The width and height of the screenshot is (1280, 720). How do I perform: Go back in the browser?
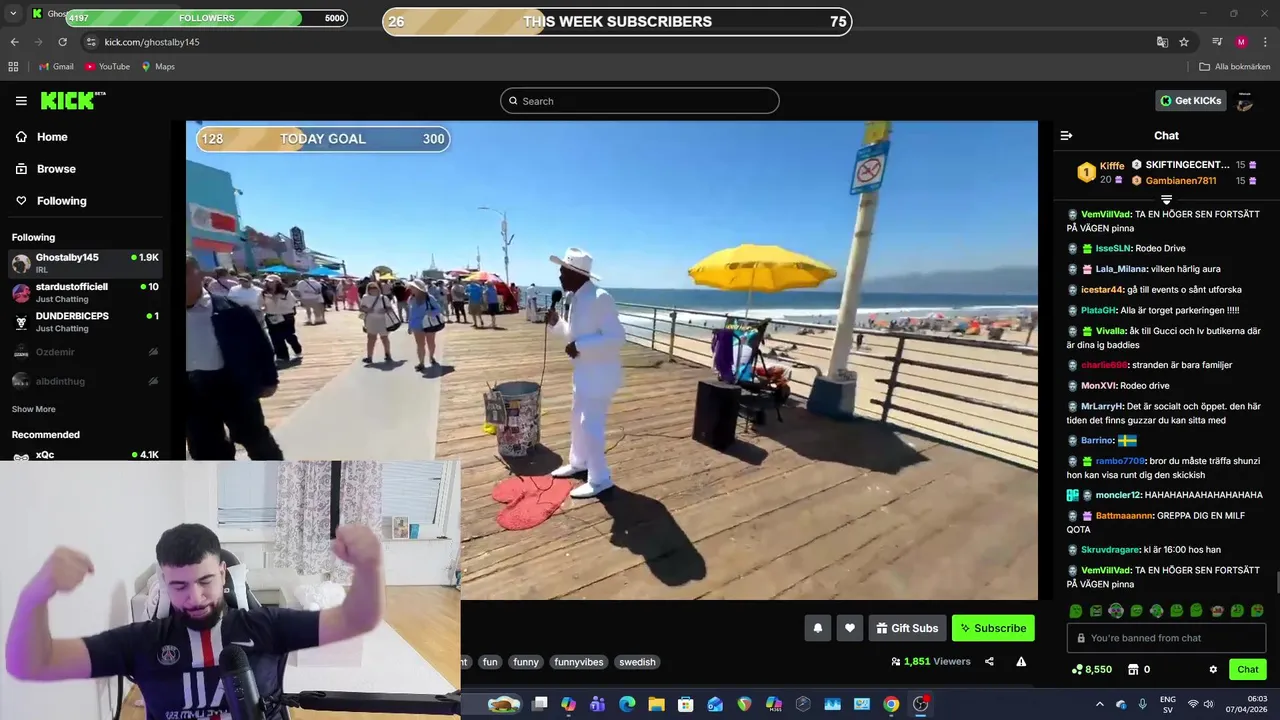[x=14, y=42]
